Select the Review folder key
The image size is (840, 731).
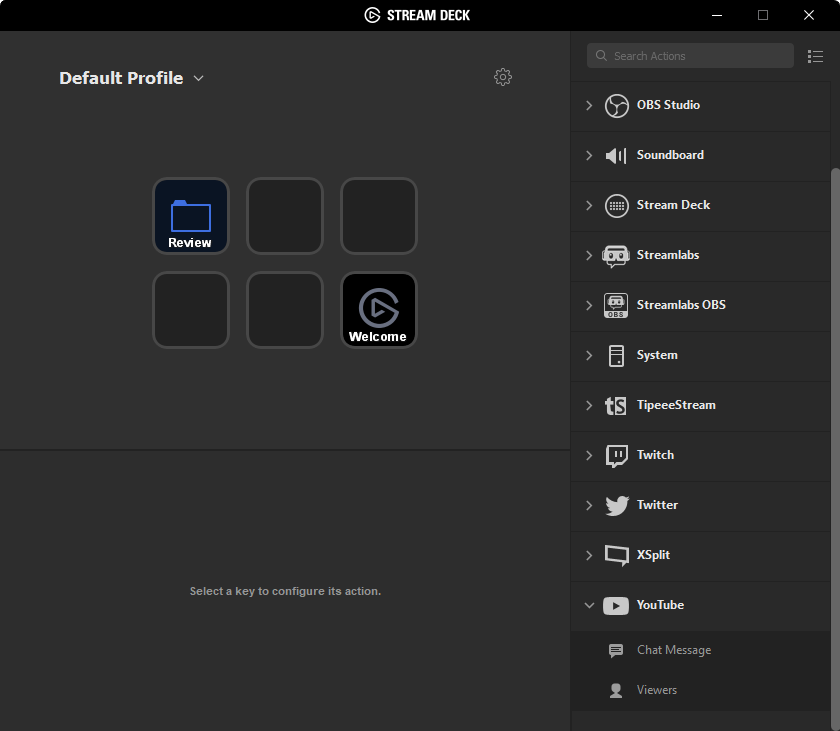(x=191, y=216)
